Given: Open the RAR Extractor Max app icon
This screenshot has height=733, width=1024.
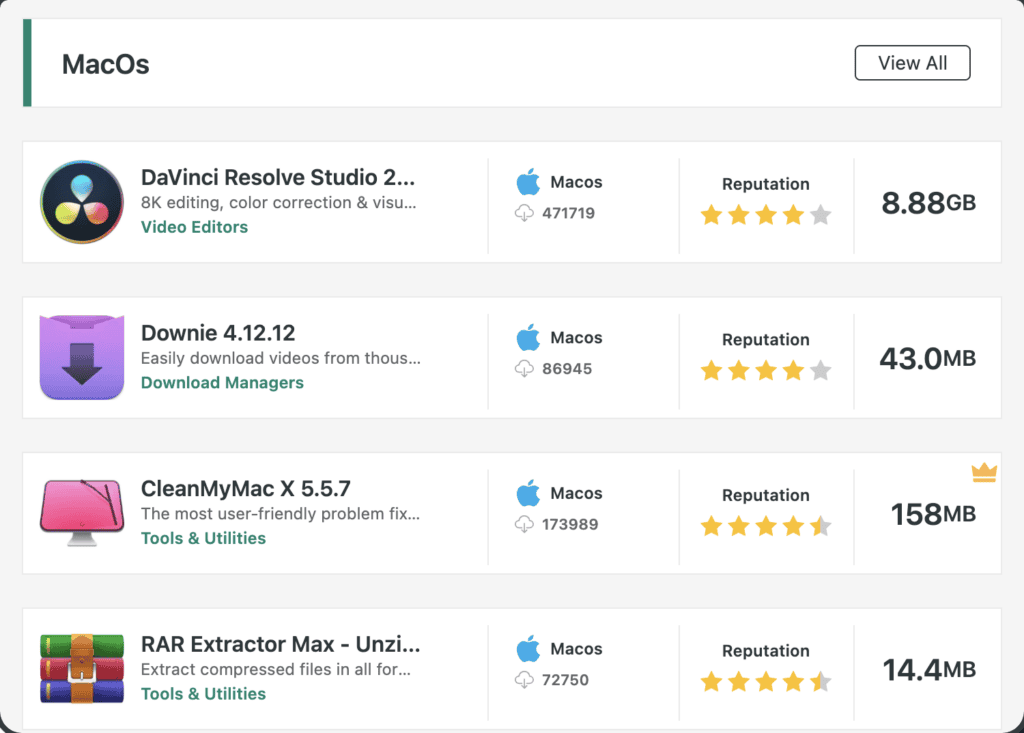Looking at the screenshot, I should tap(82, 668).
